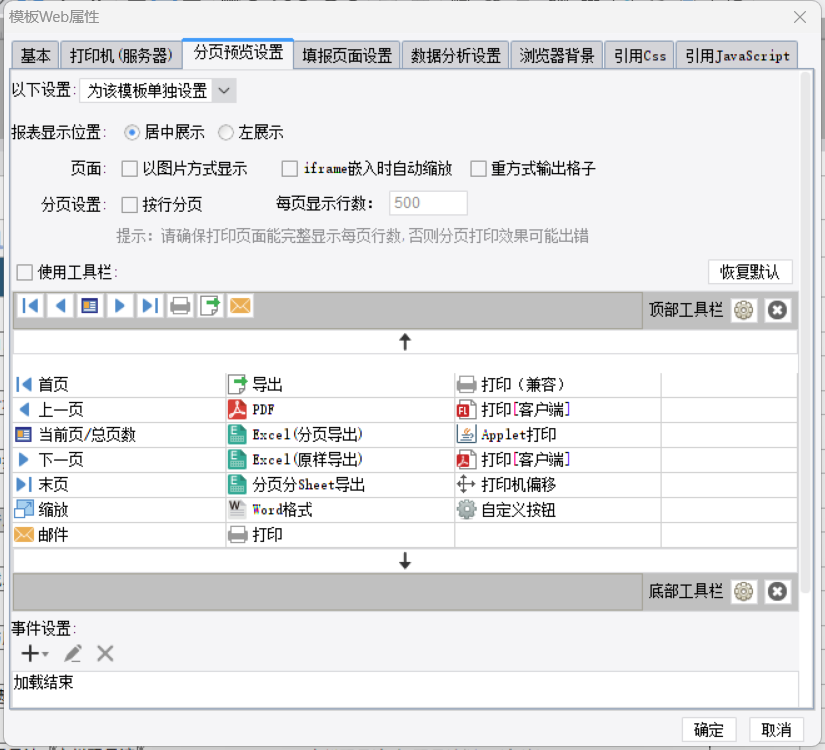Enable 以图片方式显示 checkbox
825x750 pixels.
[x=129, y=169]
